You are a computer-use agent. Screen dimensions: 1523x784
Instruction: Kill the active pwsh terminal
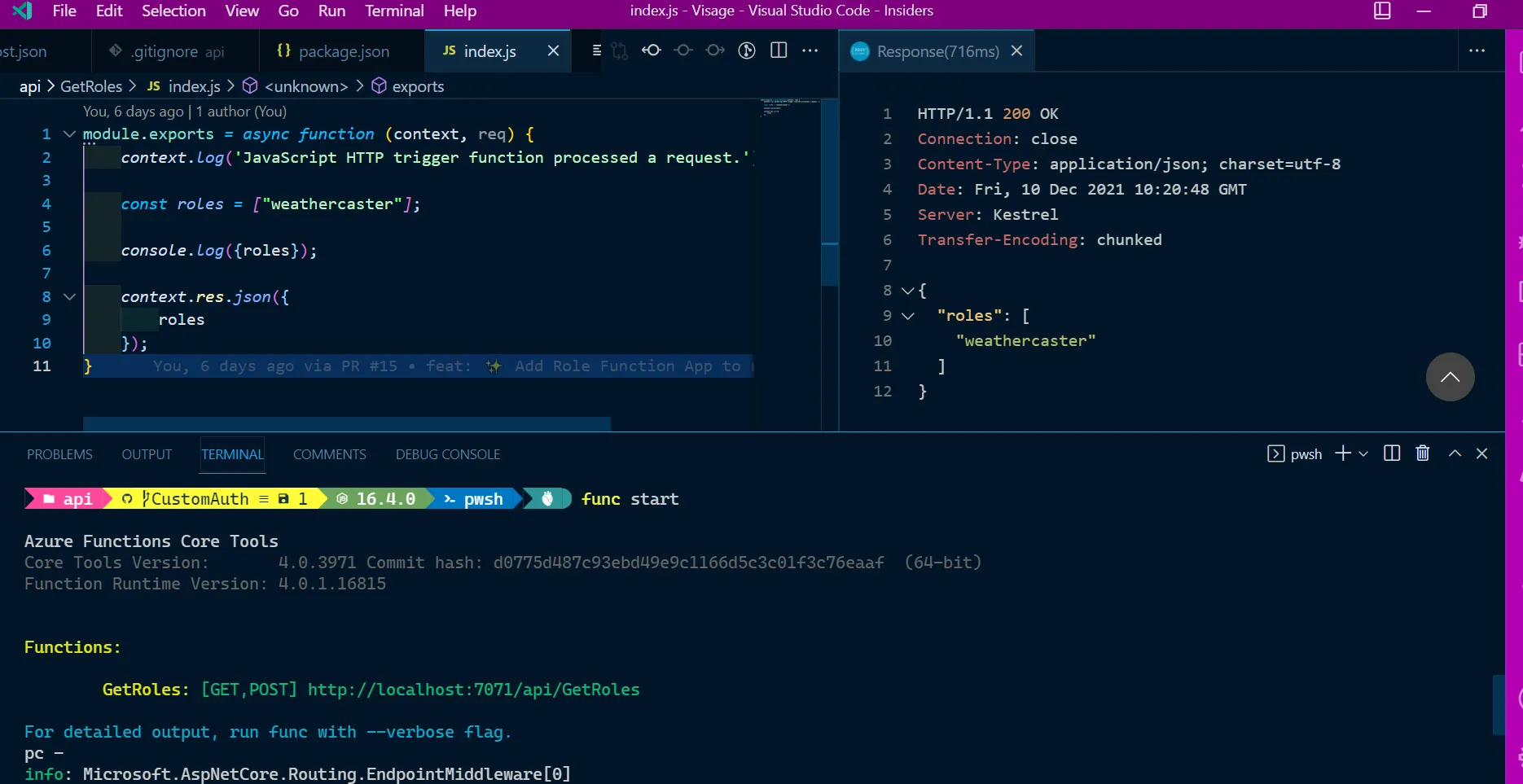tap(1422, 453)
